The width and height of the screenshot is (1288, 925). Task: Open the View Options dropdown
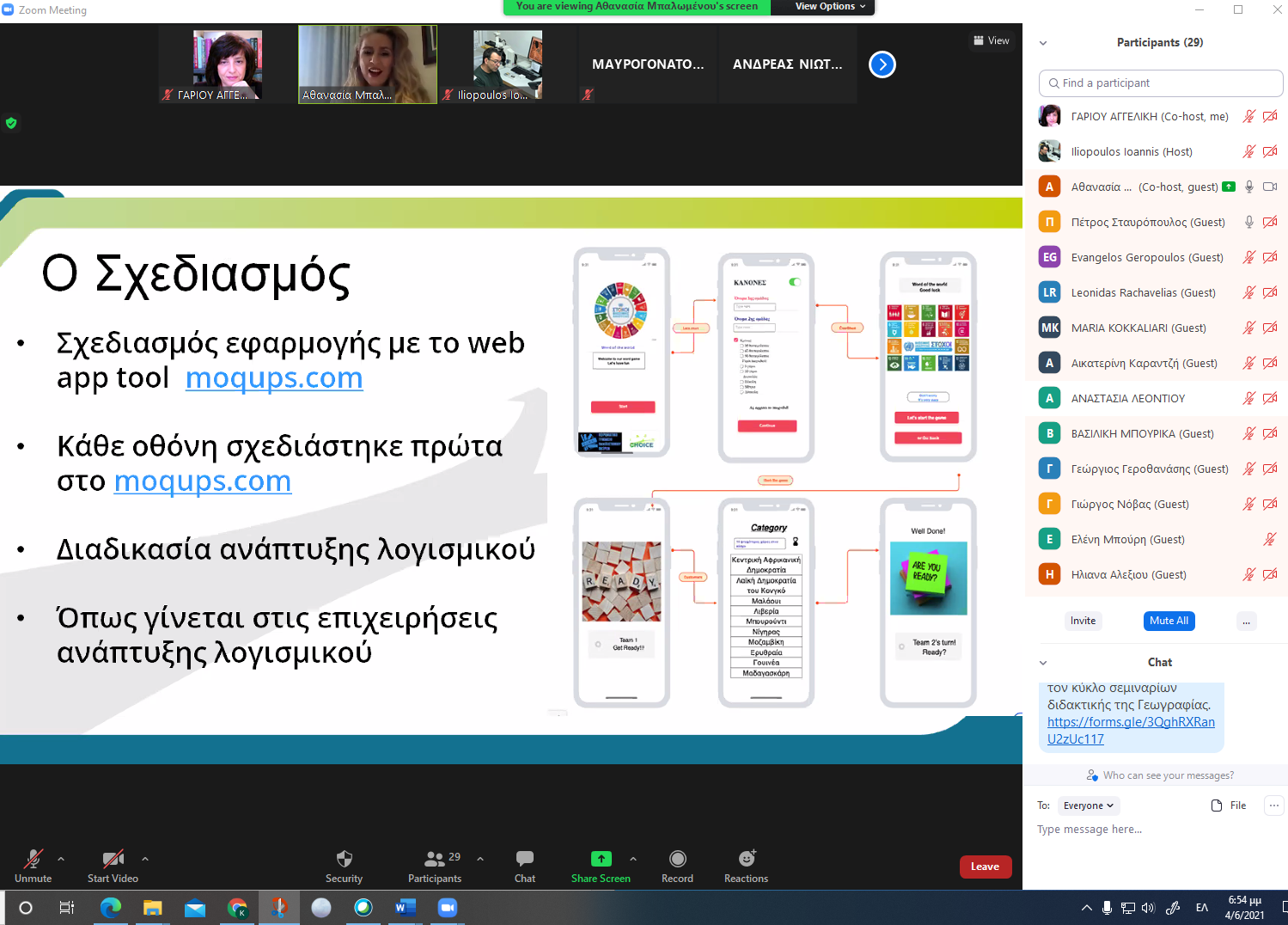click(x=823, y=7)
